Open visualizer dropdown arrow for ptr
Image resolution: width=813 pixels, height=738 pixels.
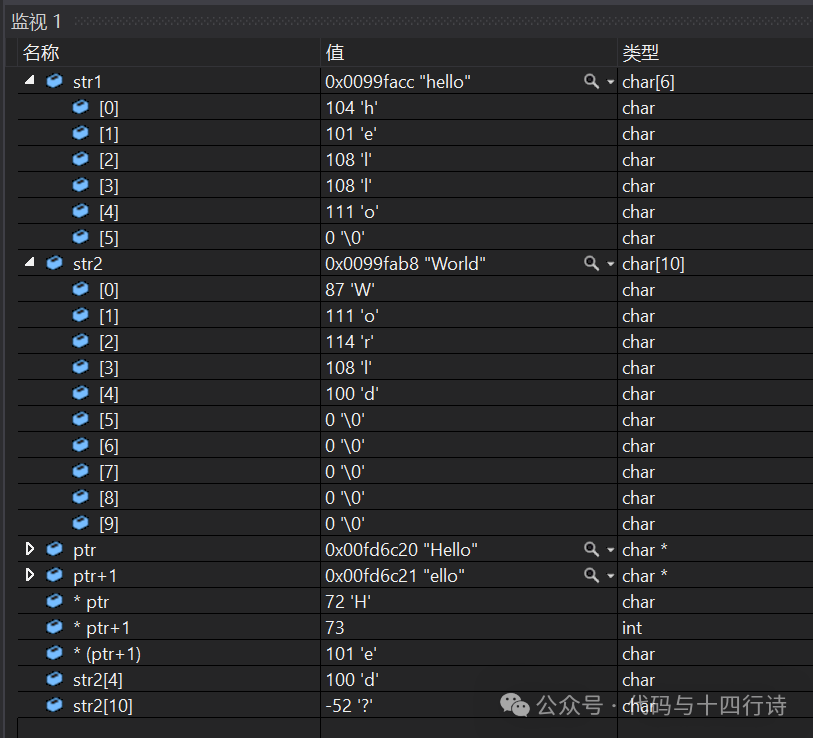pyautogui.click(x=610, y=550)
